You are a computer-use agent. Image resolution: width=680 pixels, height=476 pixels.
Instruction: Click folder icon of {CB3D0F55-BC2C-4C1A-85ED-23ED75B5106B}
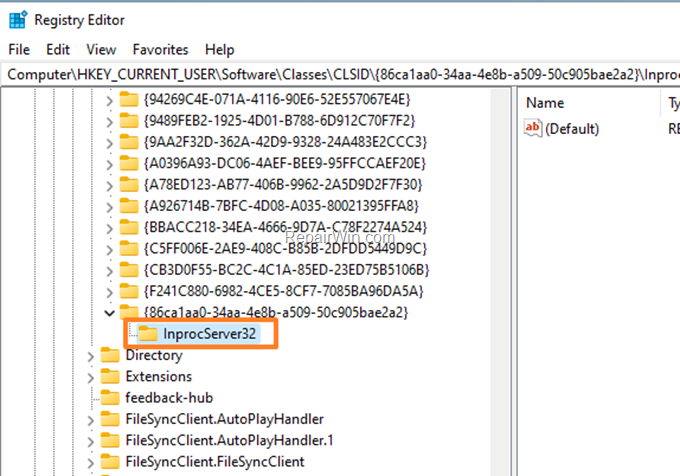129,270
